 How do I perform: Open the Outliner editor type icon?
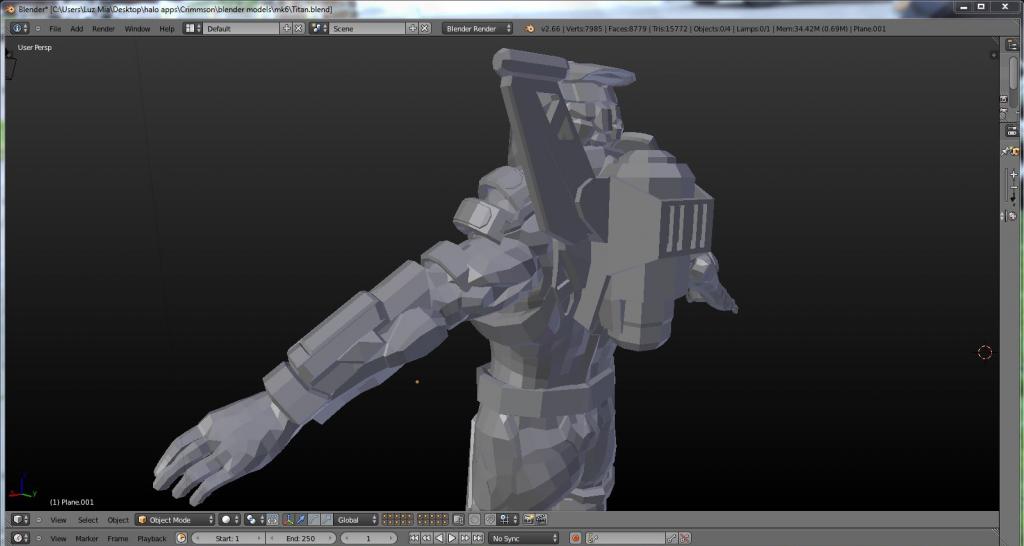point(1012,44)
